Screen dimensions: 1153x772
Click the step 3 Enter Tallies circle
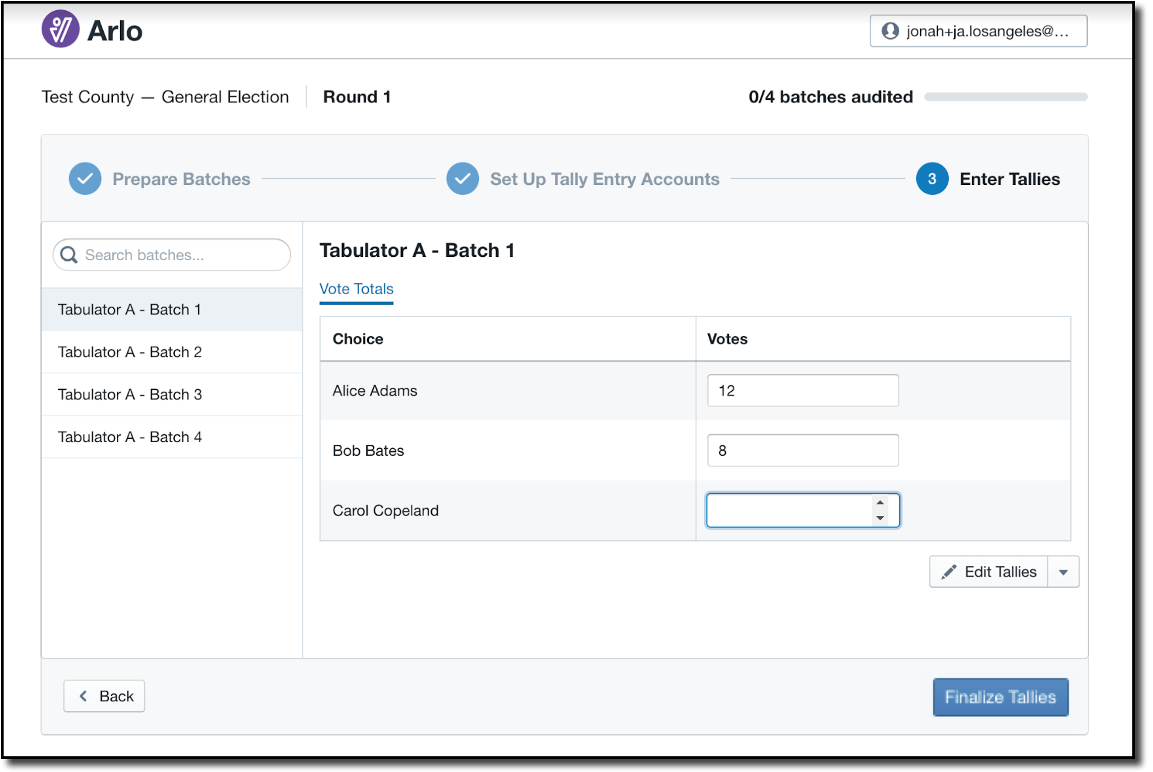click(x=932, y=179)
